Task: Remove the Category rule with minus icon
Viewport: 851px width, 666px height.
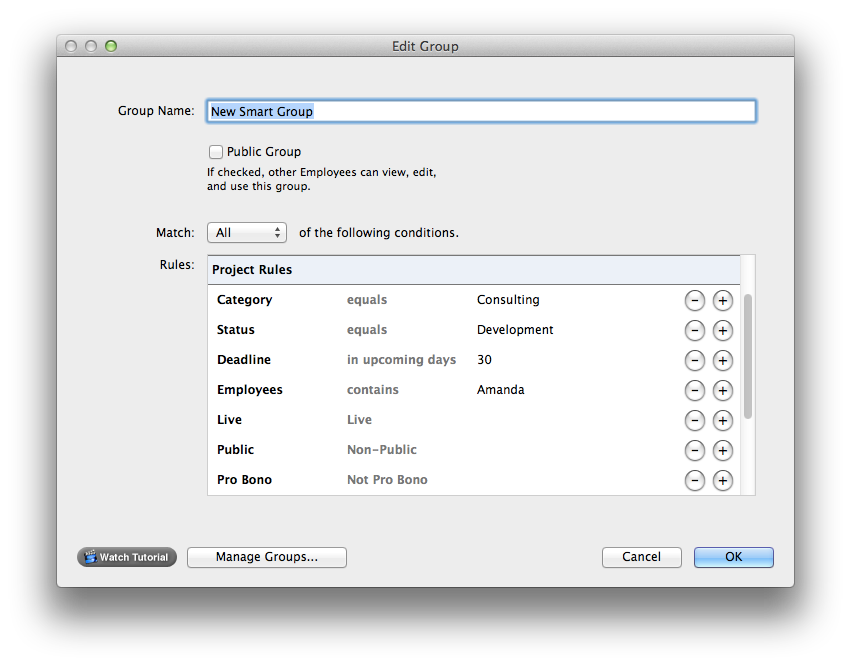Action: [x=694, y=300]
